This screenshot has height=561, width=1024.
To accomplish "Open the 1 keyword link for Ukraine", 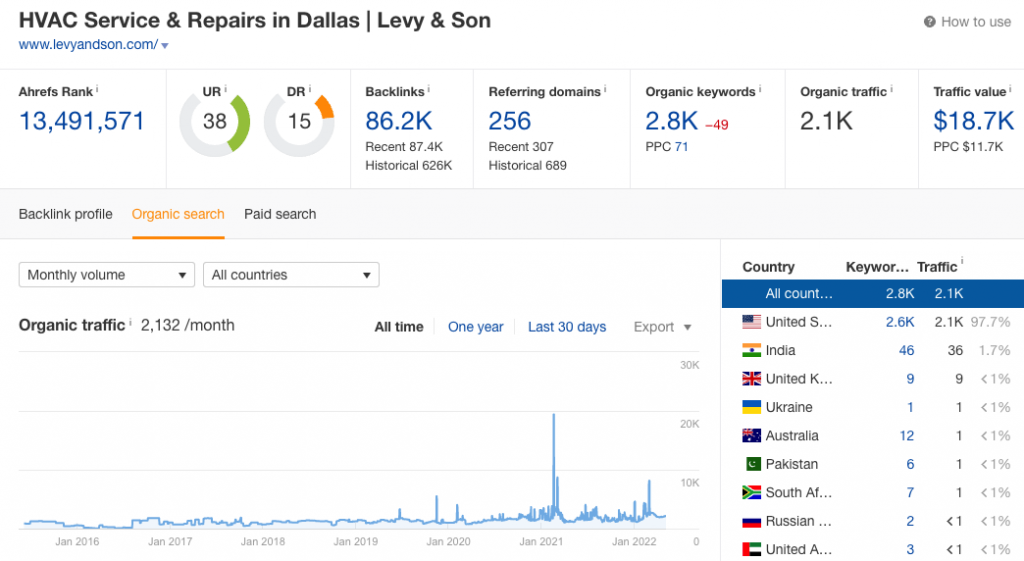I will tap(910, 408).
